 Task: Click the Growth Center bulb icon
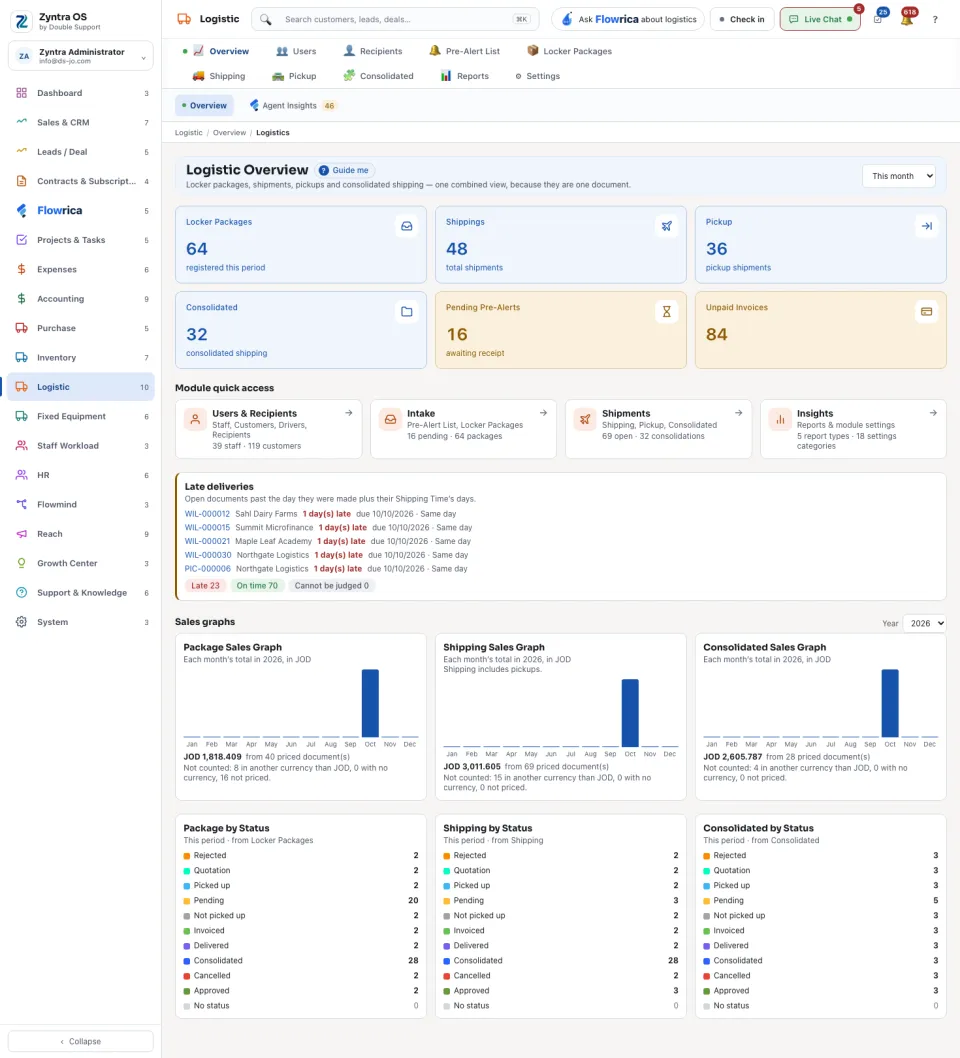(22, 563)
